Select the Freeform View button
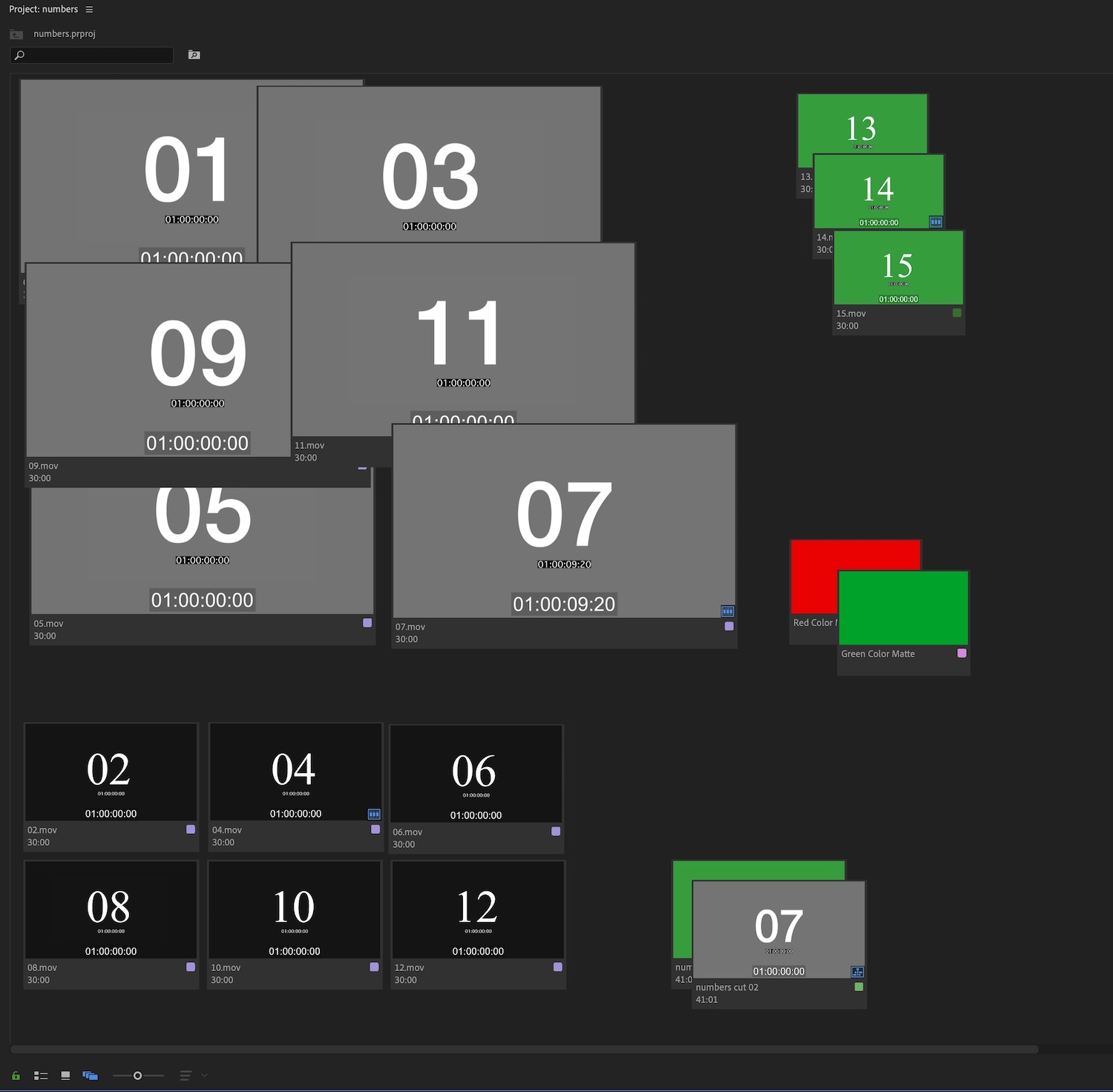 (x=91, y=1076)
